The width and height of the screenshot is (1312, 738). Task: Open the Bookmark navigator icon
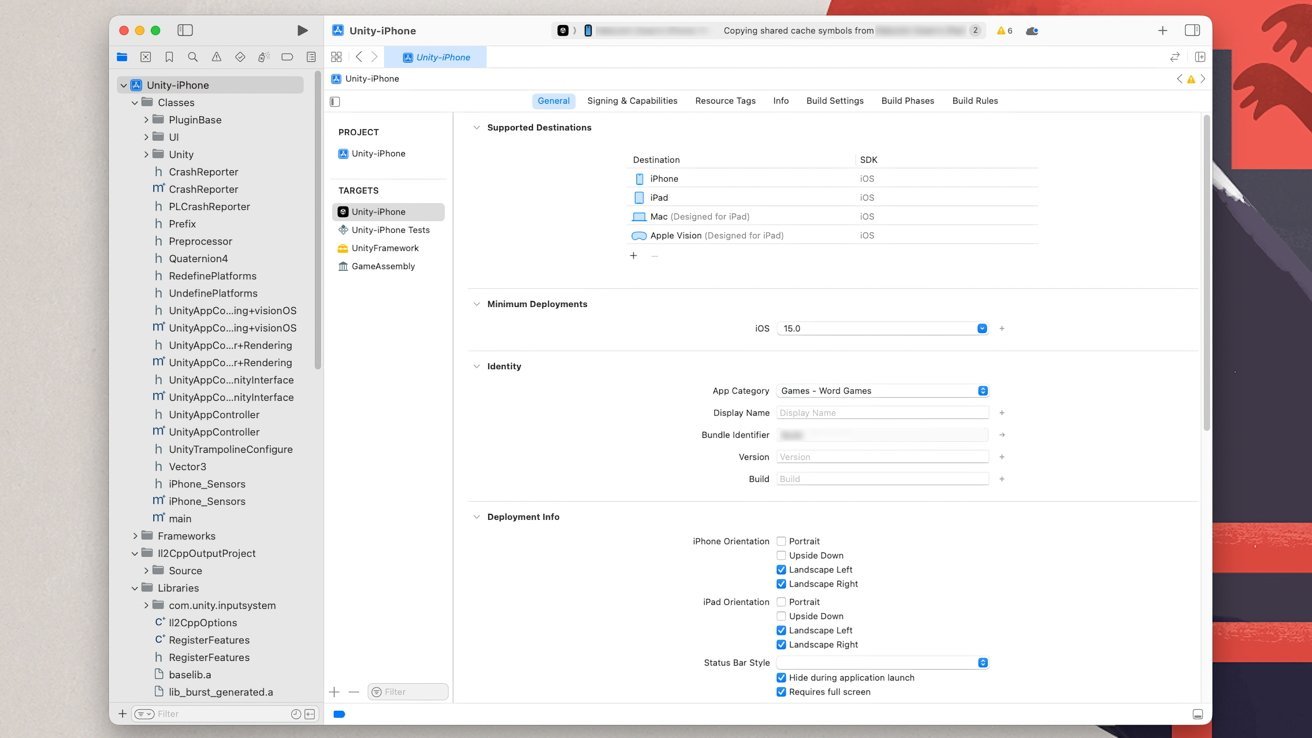(x=169, y=57)
